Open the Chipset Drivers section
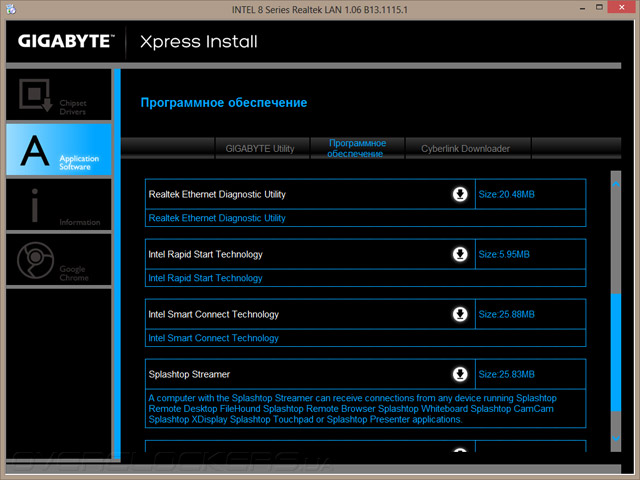This screenshot has width=640, height=480. pos(59,95)
